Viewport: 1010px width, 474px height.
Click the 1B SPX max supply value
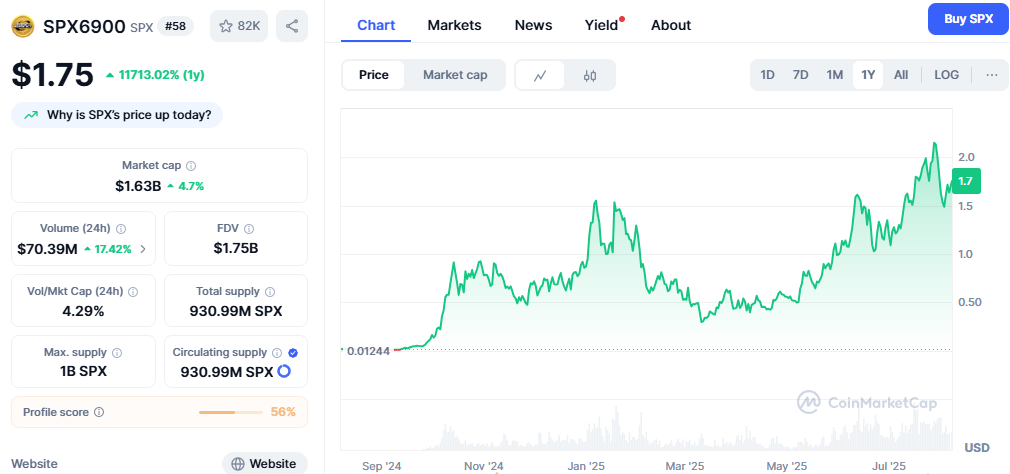coord(83,372)
